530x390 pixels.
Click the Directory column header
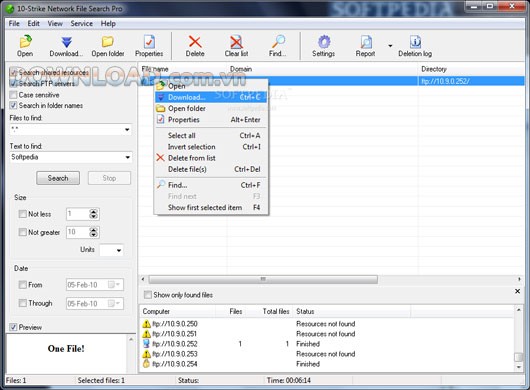(x=471, y=69)
